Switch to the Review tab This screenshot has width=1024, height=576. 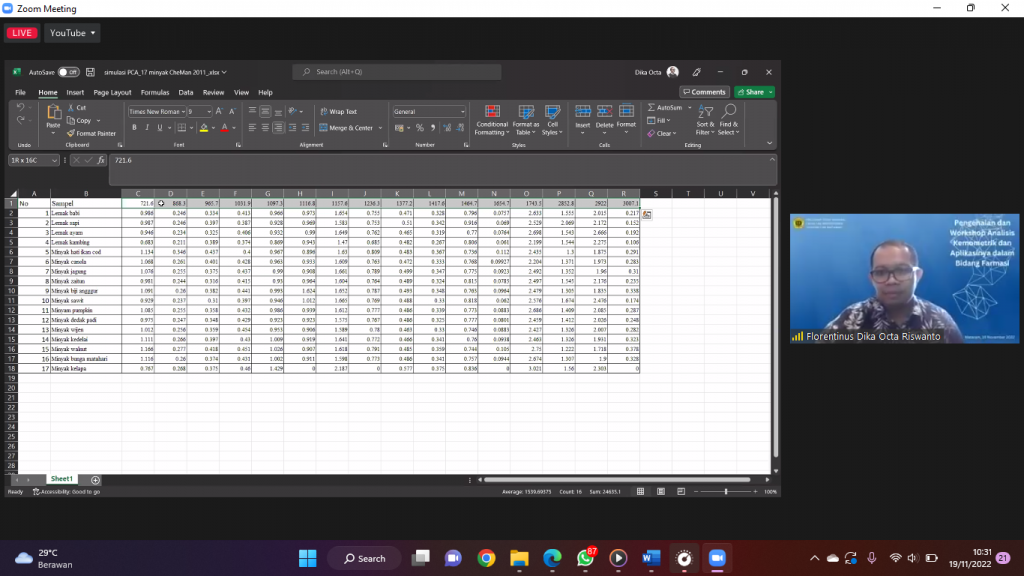[x=214, y=93]
